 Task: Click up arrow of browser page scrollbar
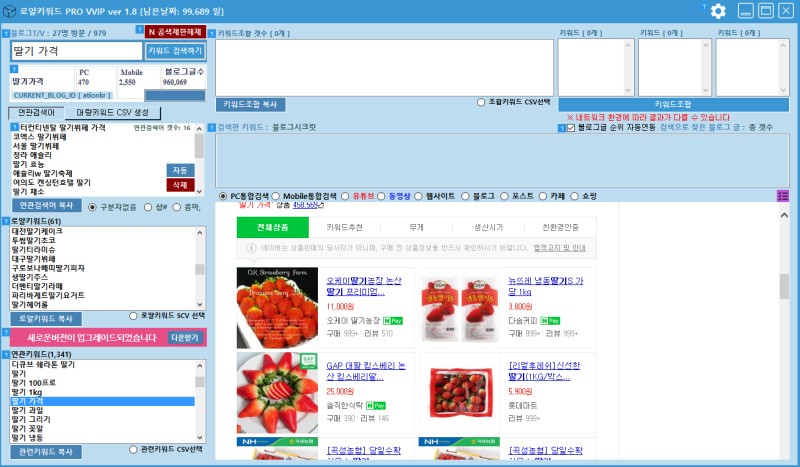(784, 215)
